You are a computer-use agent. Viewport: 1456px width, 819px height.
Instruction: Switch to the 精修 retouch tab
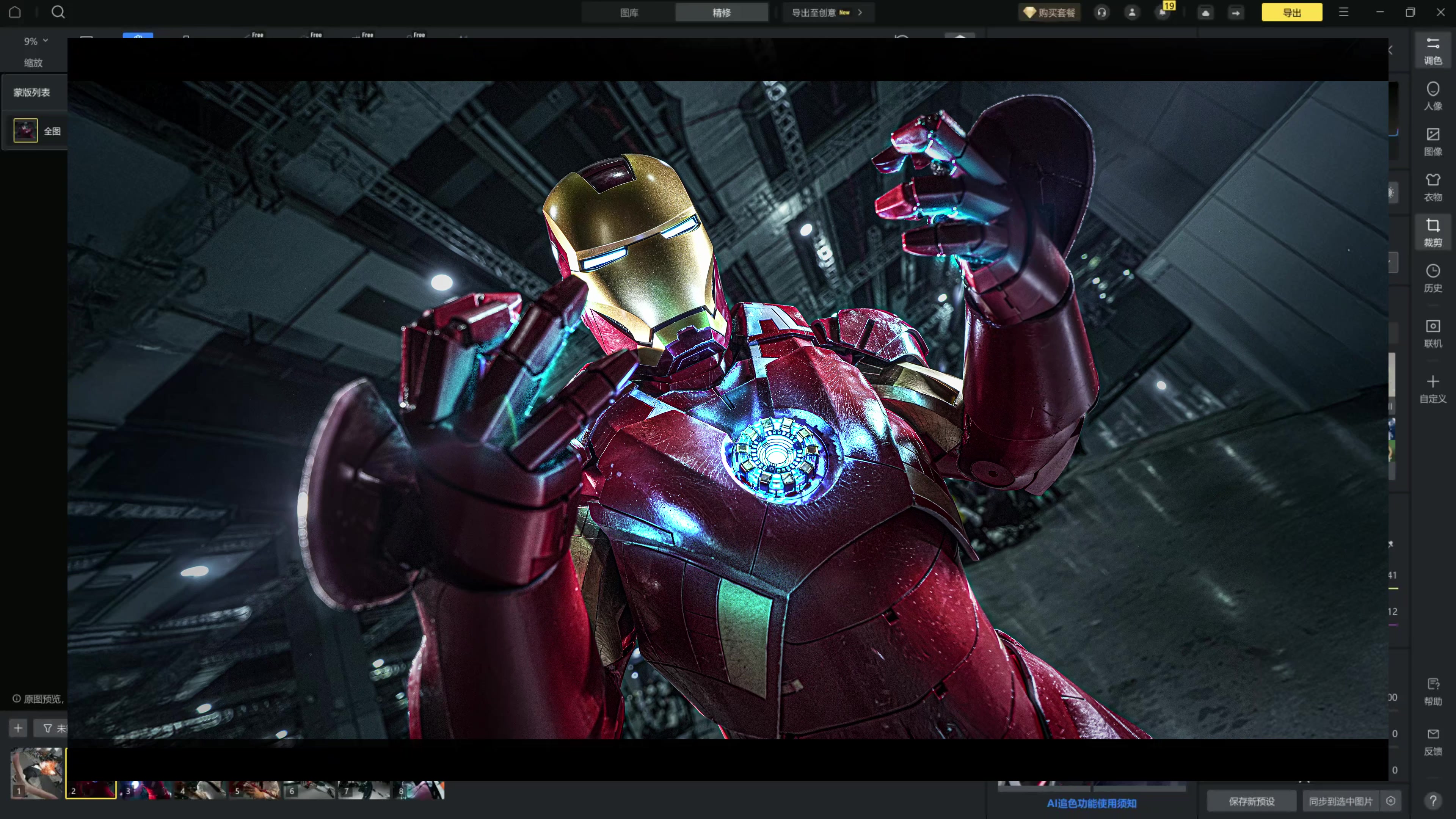click(x=721, y=13)
